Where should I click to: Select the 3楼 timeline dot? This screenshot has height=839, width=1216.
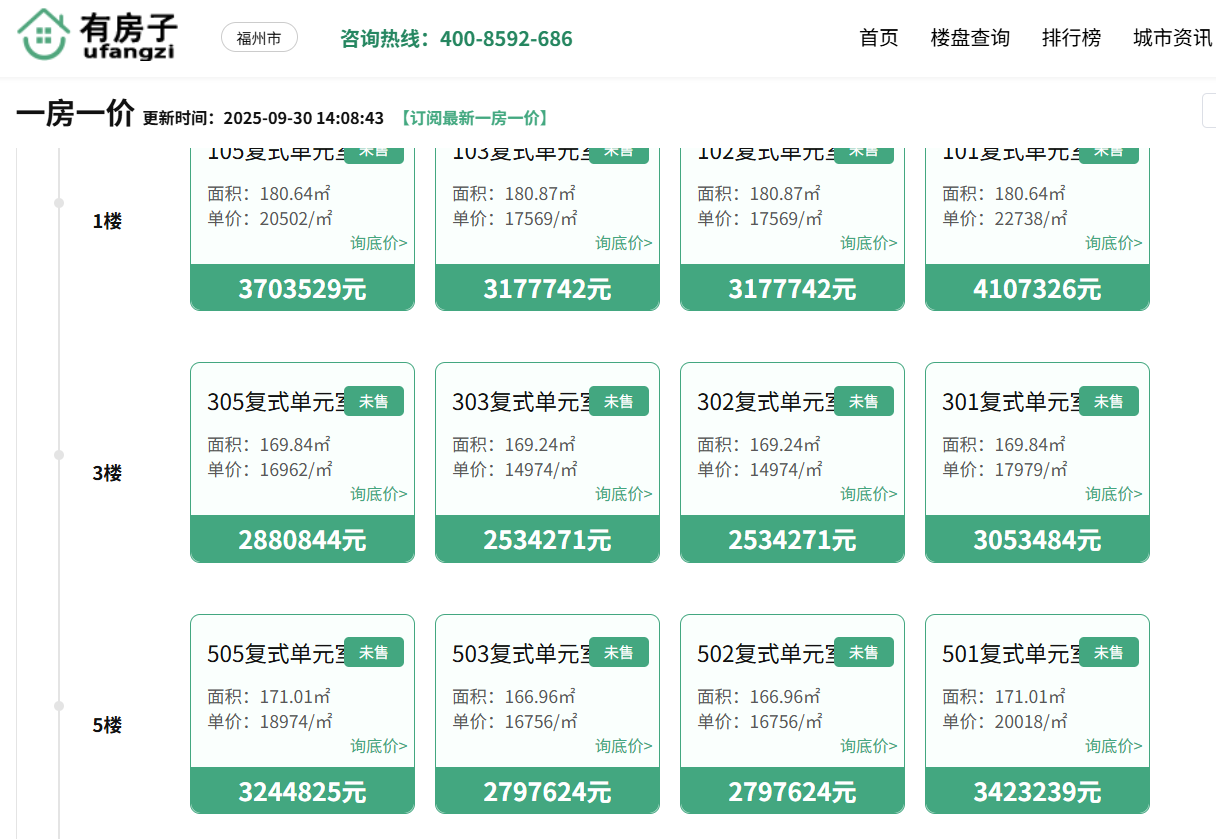[x=59, y=455]
